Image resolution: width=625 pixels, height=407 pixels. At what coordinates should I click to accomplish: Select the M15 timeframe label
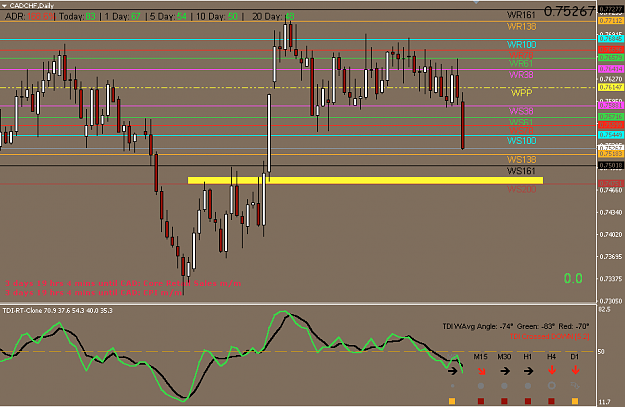coord(480,357)
